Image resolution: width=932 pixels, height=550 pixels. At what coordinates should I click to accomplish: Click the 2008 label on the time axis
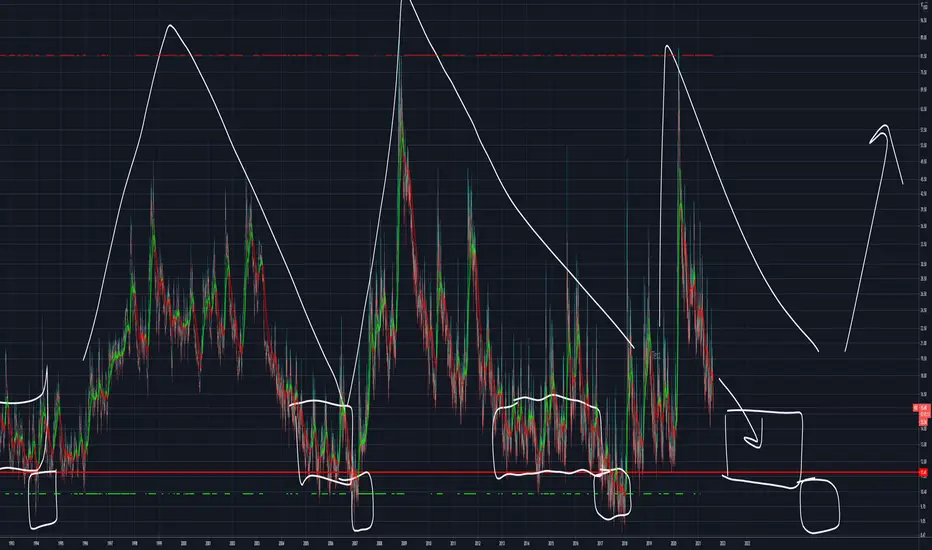(x=379, y=543)
